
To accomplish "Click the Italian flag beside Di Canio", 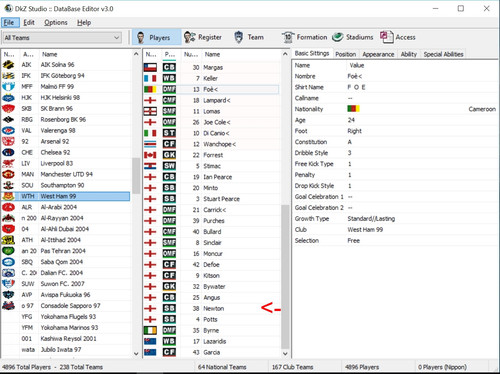I will click(150, 133).
